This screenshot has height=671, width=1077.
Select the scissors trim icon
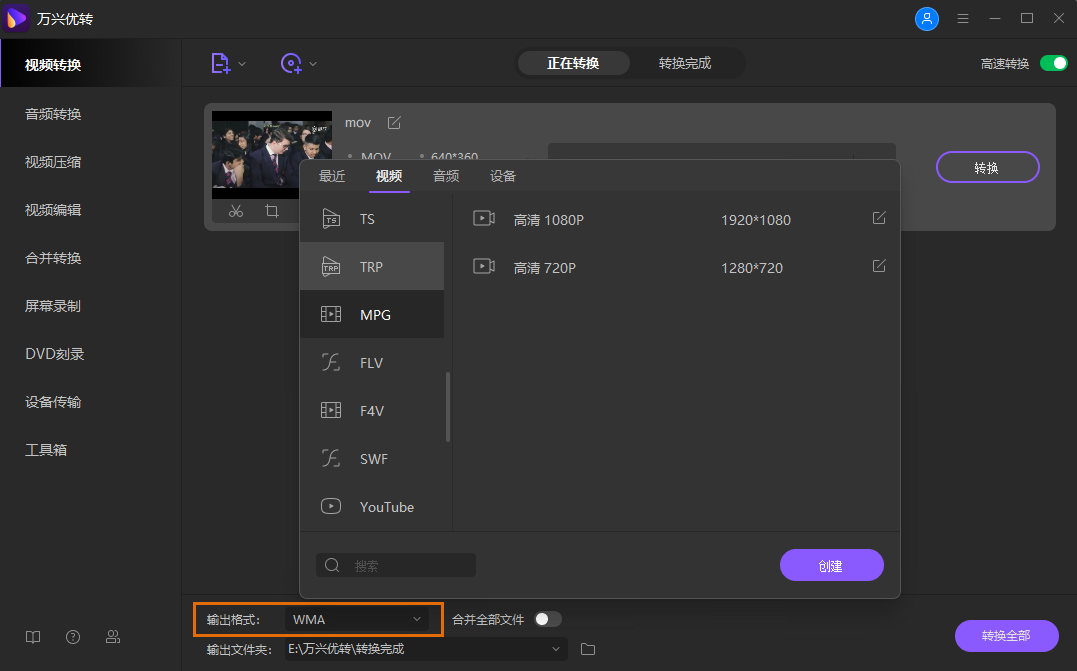tap(236, 211)
